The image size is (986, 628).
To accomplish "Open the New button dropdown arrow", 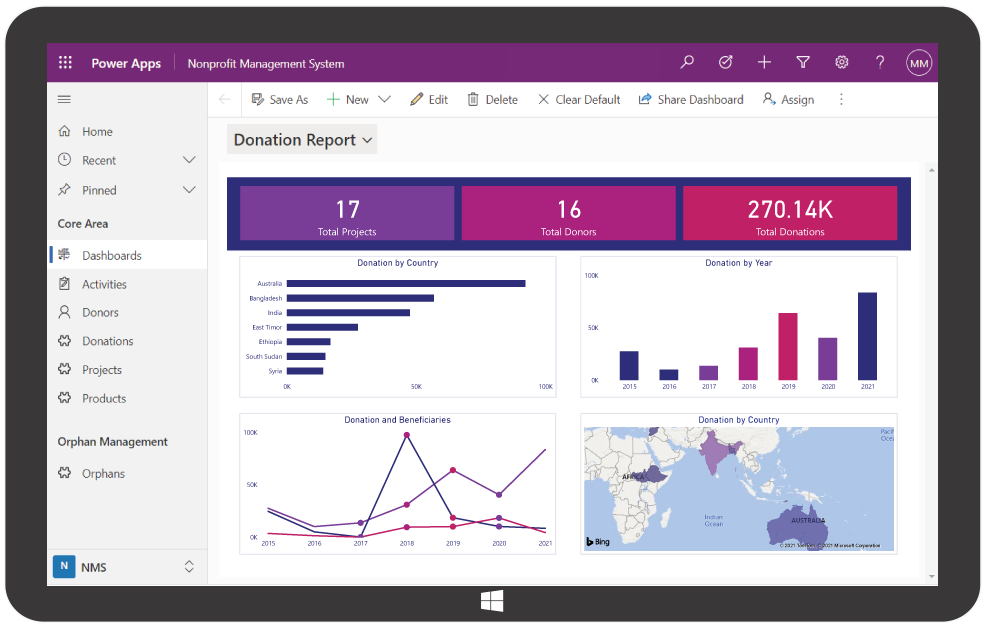I will click(x=385, y=100).
